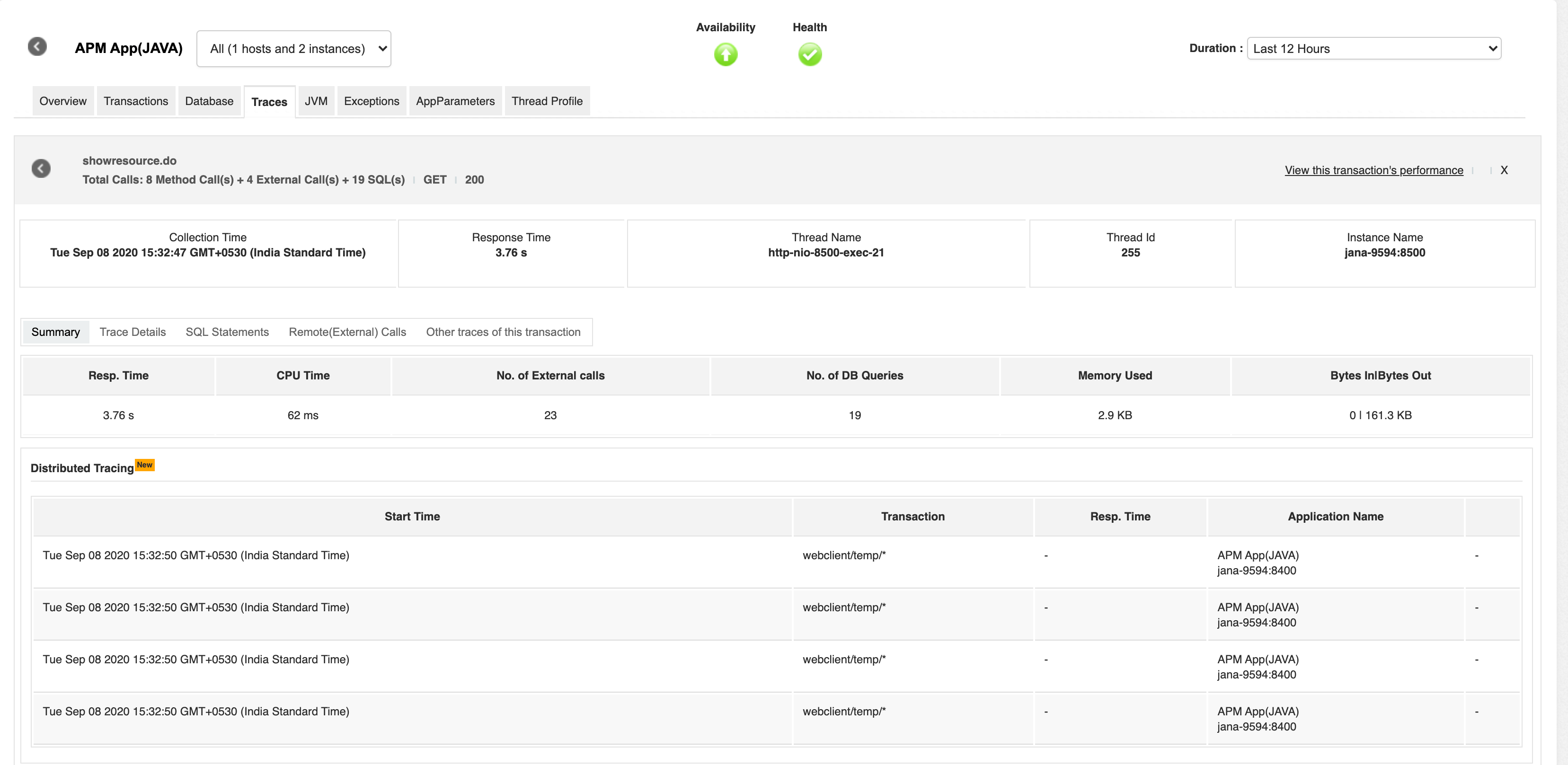Switch to the Transactions tab
Image resolution: width=1568 pixels, height=765 pixels.
point(136,101)
